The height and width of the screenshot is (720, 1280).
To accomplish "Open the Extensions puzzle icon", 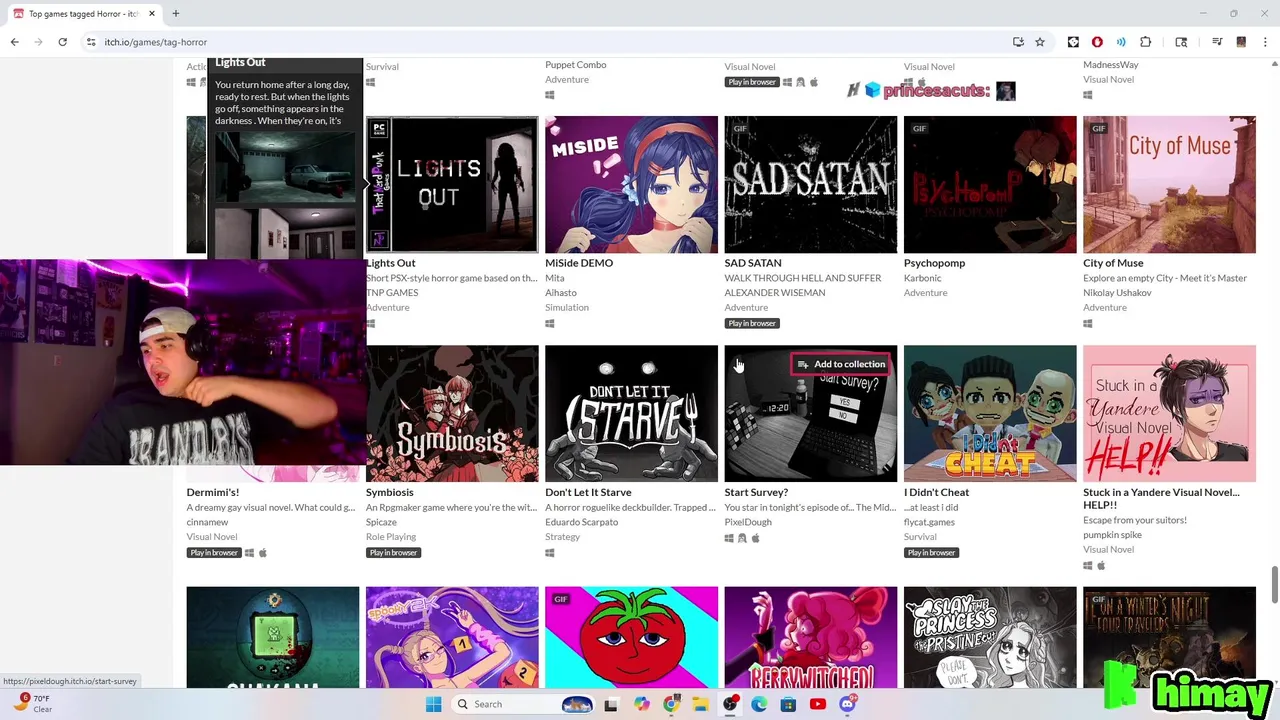I will [x=1146, y=42].
